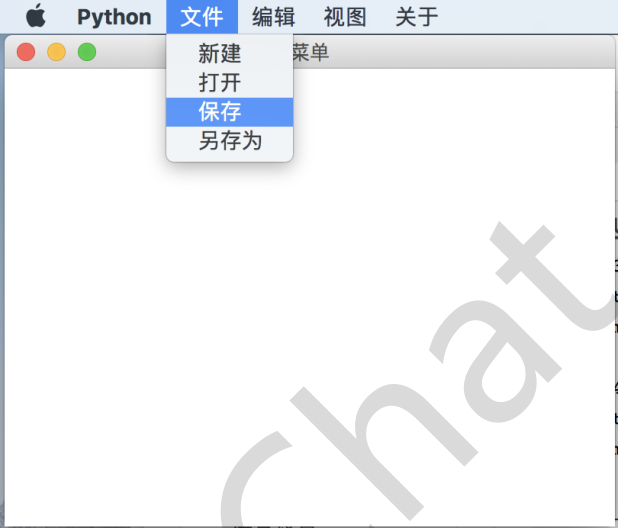Screen dimensions: 618x528
Task: Maximize the window with the green button
Action: [87, 52]
